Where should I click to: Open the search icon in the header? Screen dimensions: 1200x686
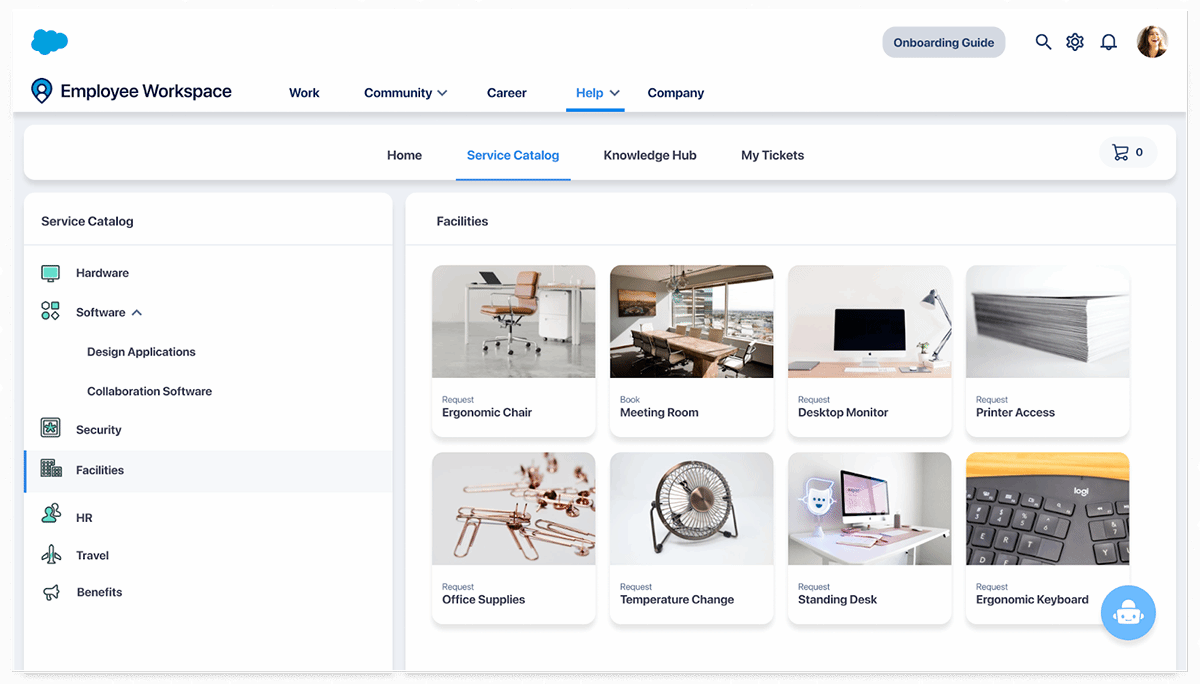(1043, 42)
